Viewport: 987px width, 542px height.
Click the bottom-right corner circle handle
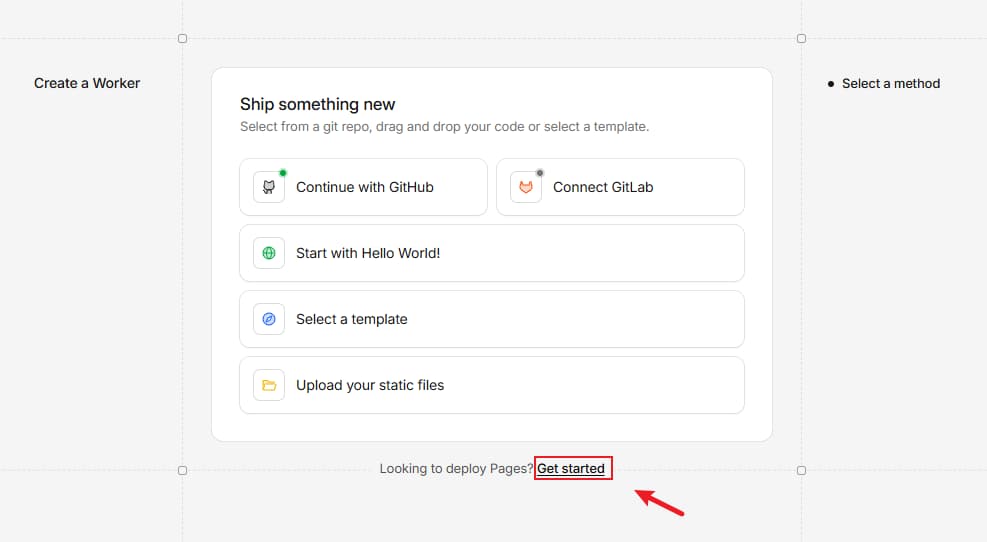801,470
